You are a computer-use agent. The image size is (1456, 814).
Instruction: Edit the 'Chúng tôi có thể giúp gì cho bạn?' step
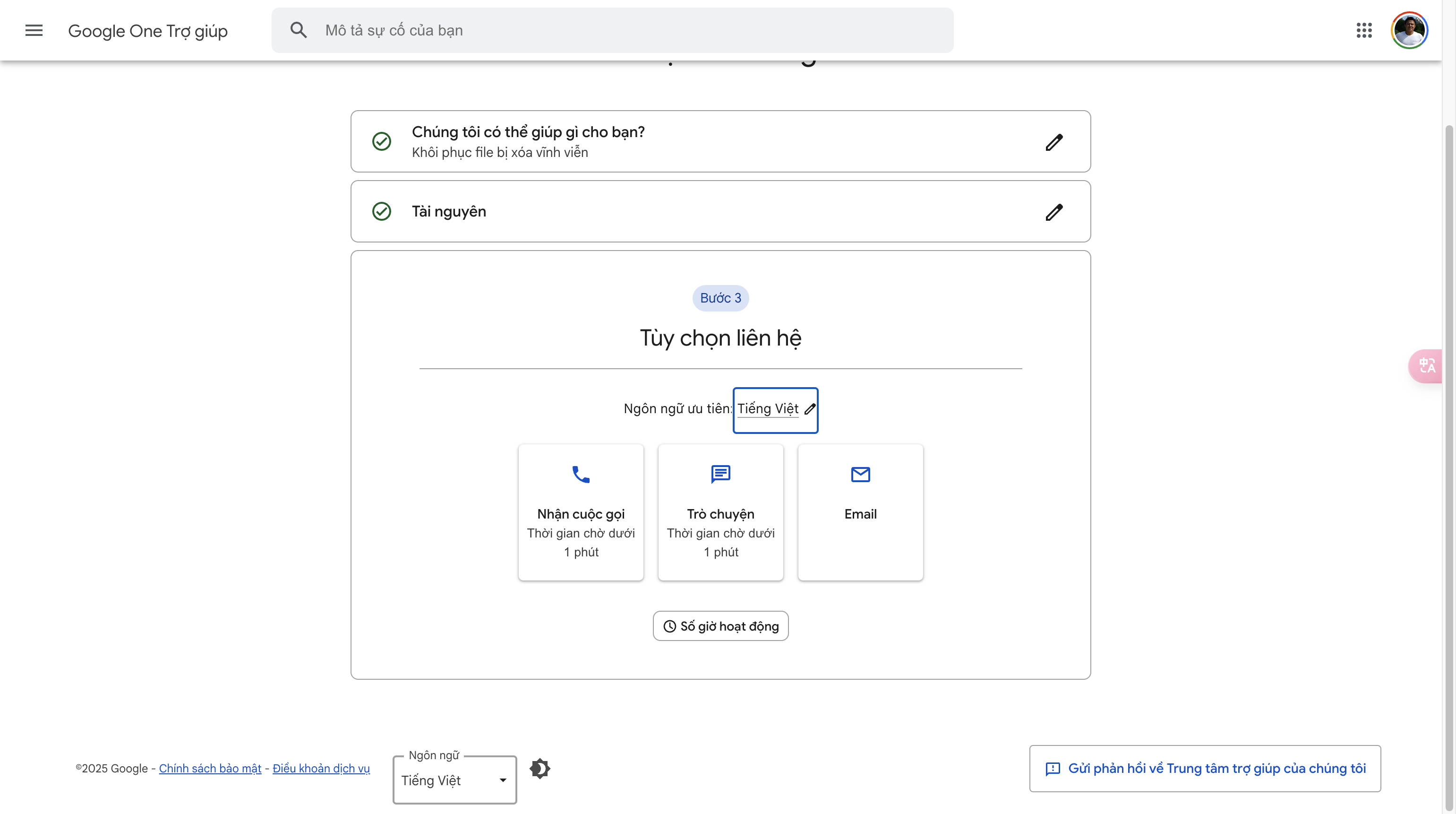click(x=1053, y=142)
